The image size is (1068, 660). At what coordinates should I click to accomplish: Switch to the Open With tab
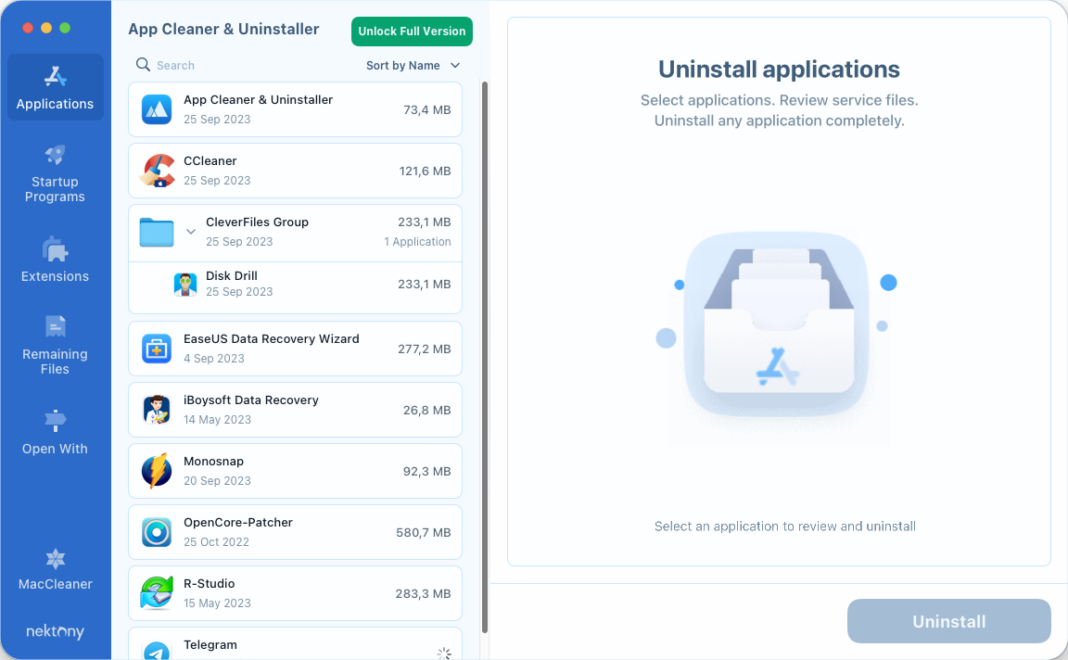point(55,434)
